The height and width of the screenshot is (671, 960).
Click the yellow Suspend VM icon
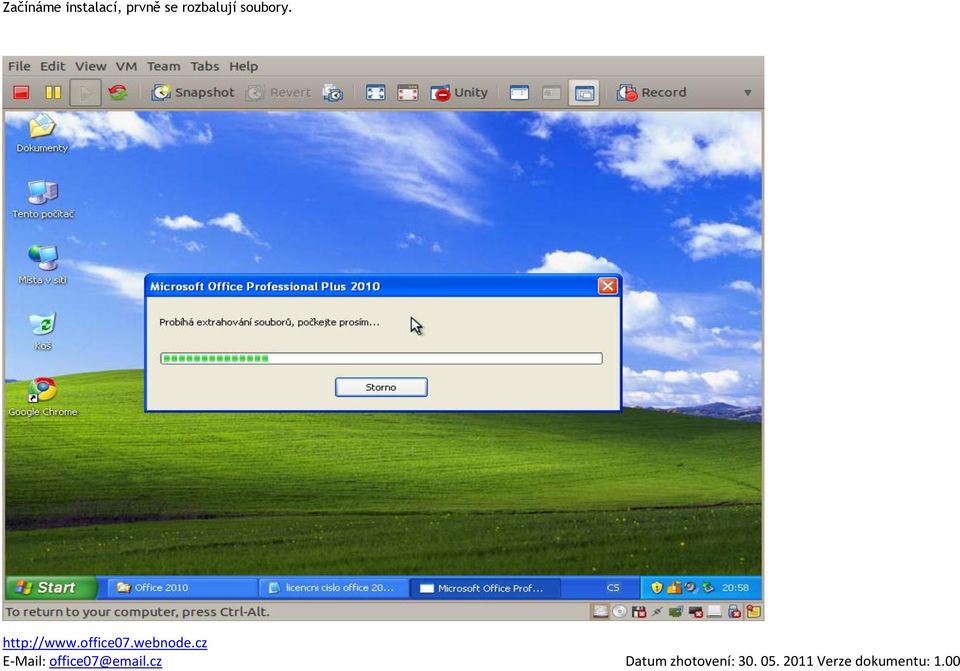[53, 92]
